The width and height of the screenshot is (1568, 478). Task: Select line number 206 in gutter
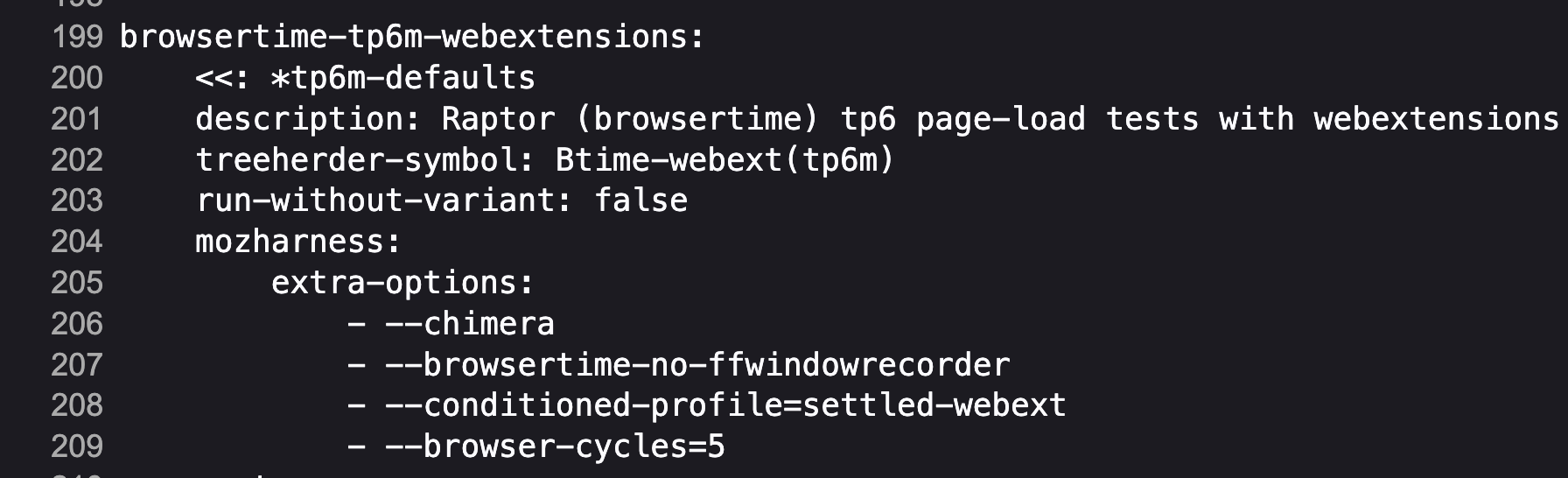pyautogui.click(x=77, y=324)
